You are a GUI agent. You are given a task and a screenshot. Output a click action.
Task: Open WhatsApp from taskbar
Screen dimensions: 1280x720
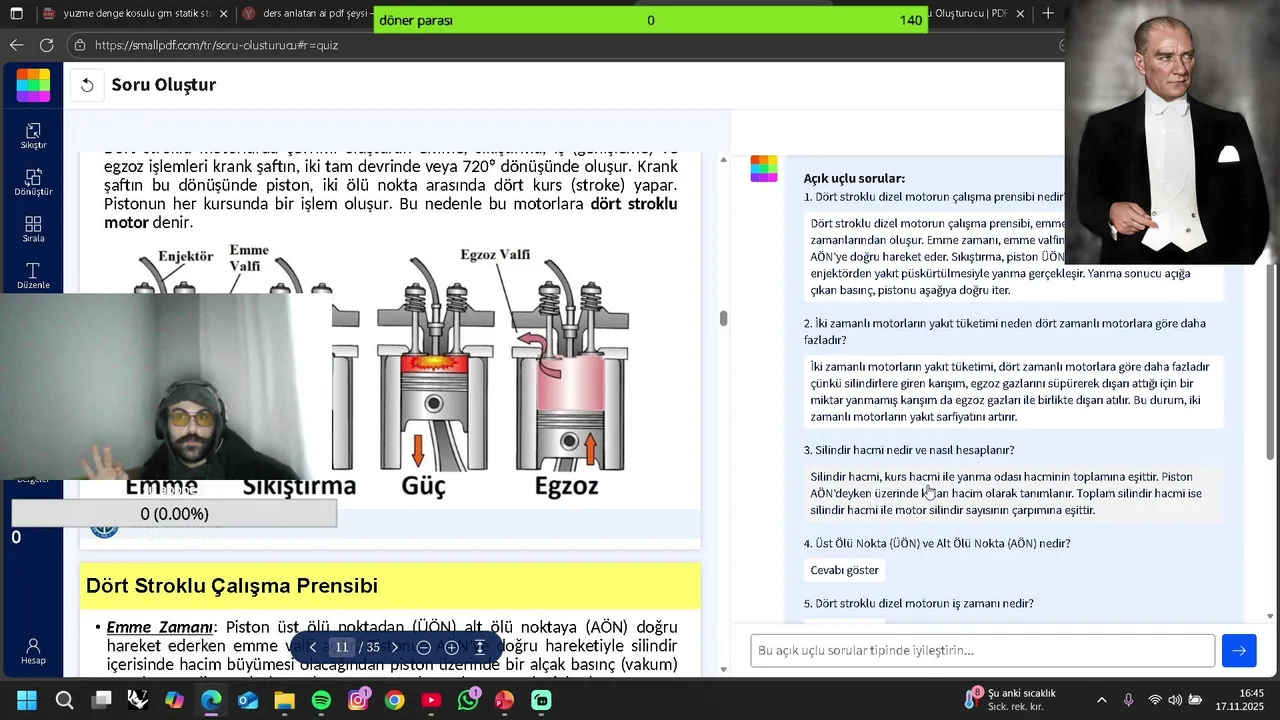pos(468,700)
